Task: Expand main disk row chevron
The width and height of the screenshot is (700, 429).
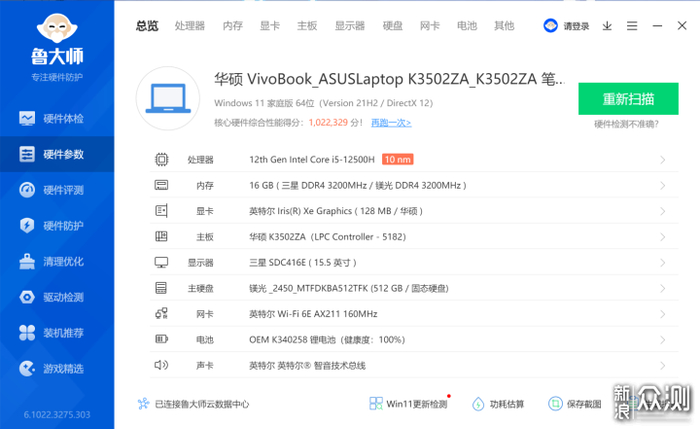Action: (x=662, y=288)
